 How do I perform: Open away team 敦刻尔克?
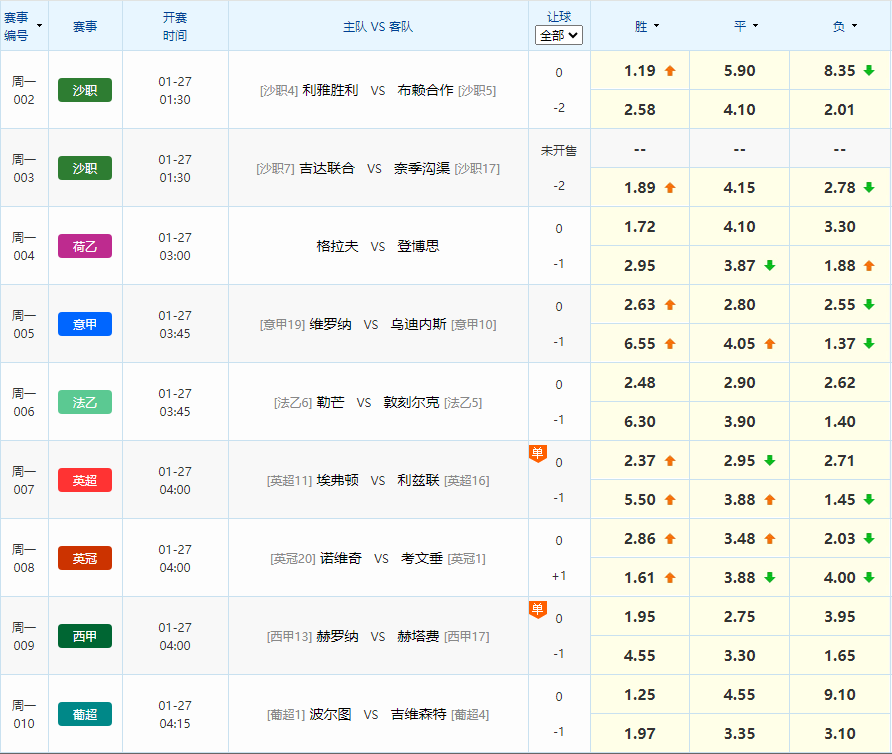point(411,402)
